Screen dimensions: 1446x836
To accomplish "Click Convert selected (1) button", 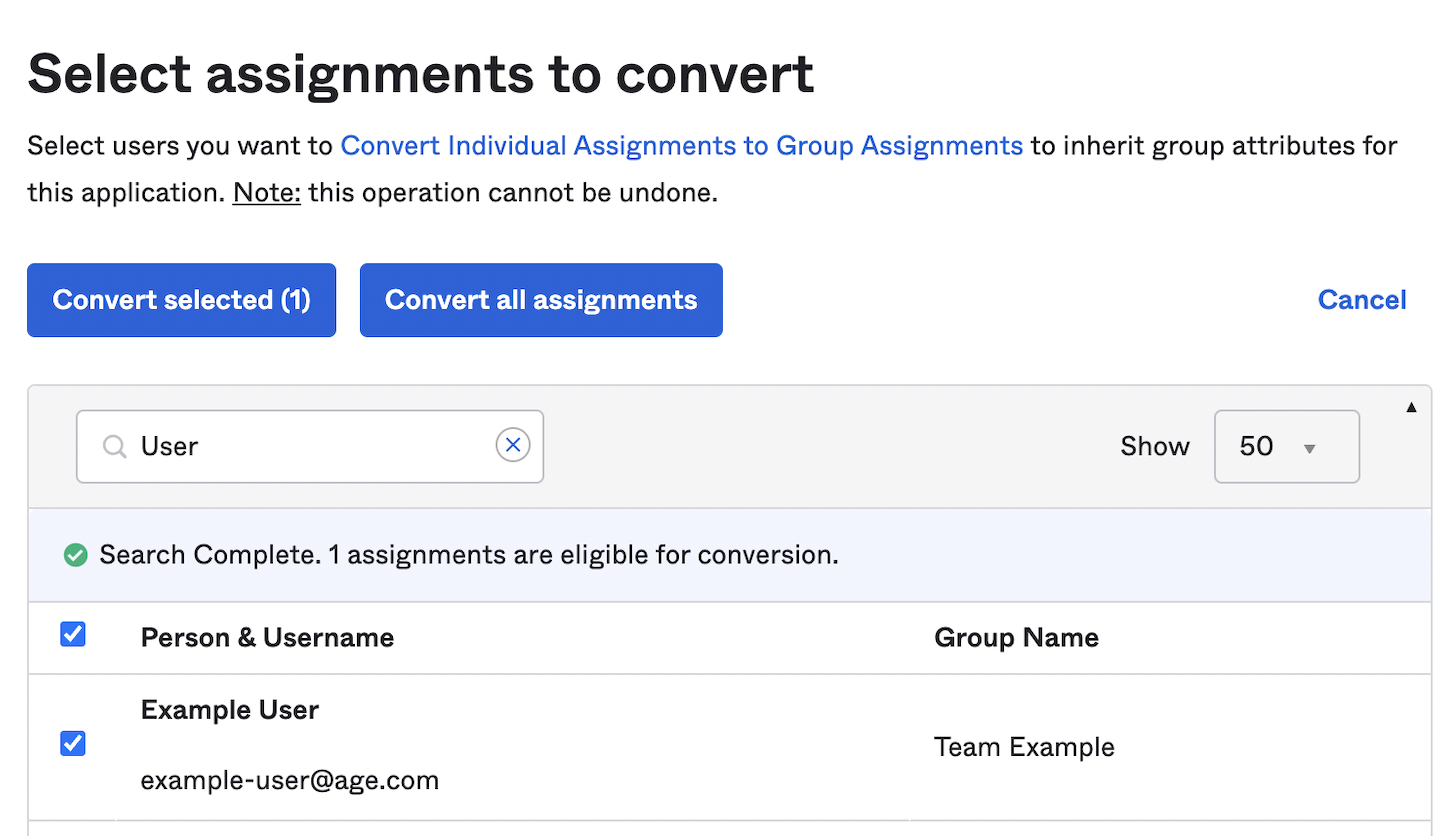I will pos(181,300).
